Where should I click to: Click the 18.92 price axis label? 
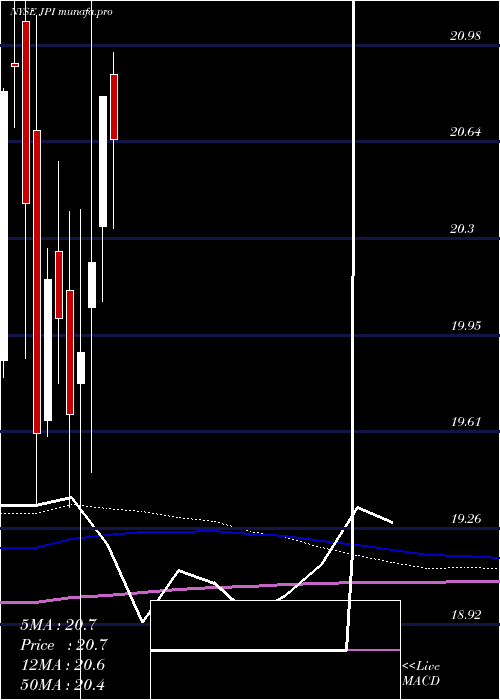(466, 615)
